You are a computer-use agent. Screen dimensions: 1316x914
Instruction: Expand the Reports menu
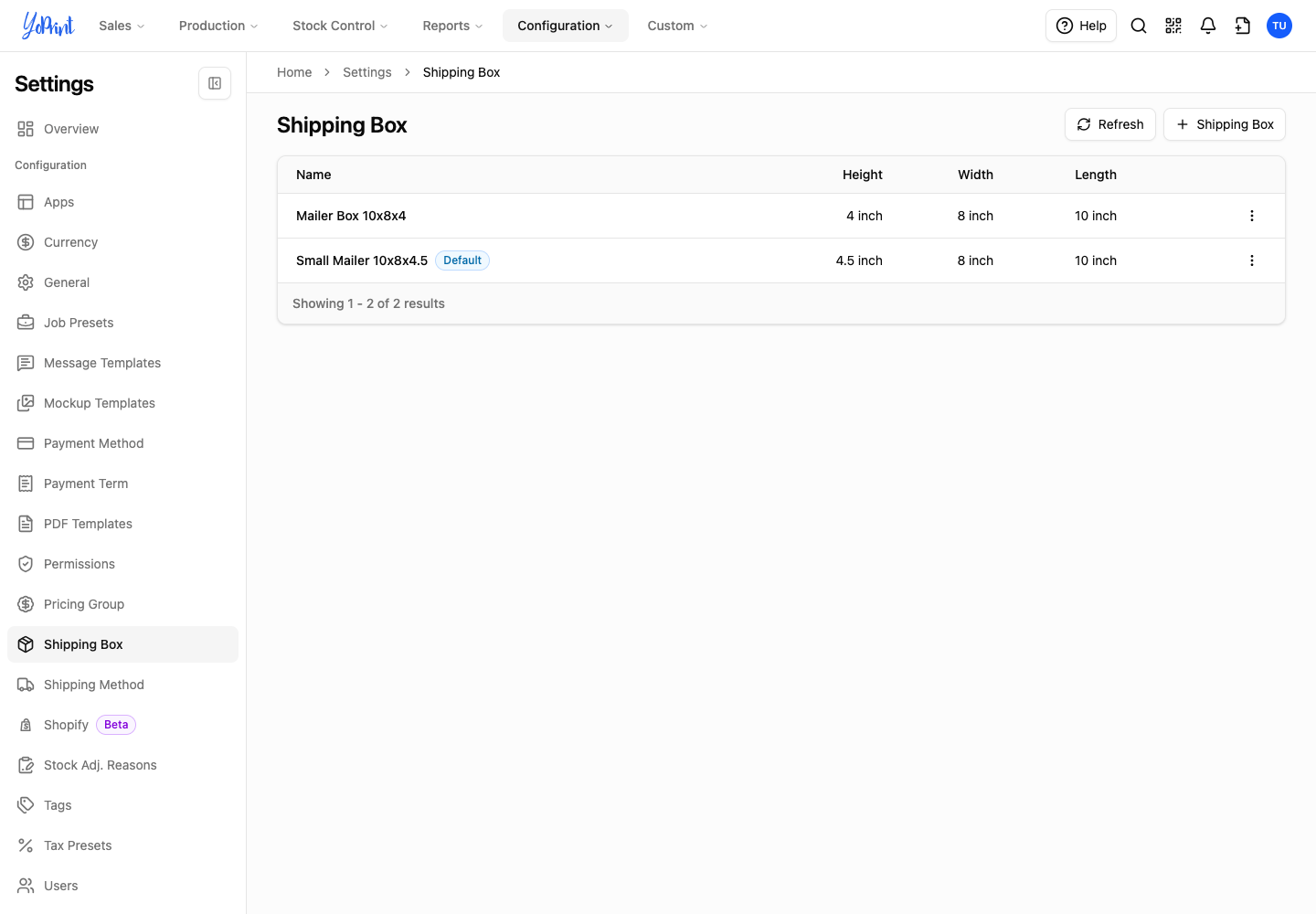pos(452,26)
